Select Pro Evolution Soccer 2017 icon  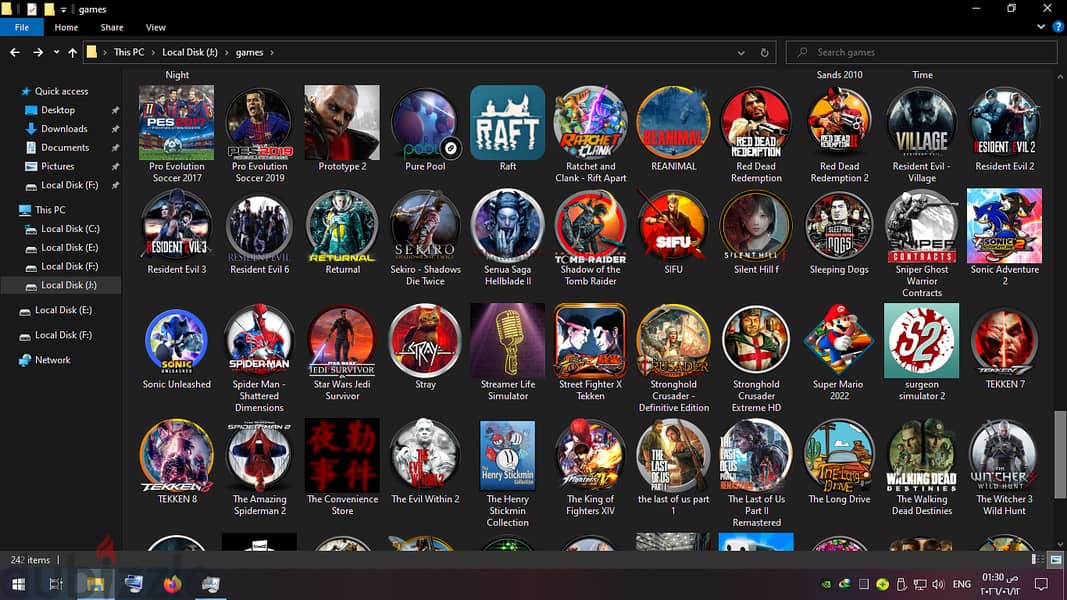(176, 122)
